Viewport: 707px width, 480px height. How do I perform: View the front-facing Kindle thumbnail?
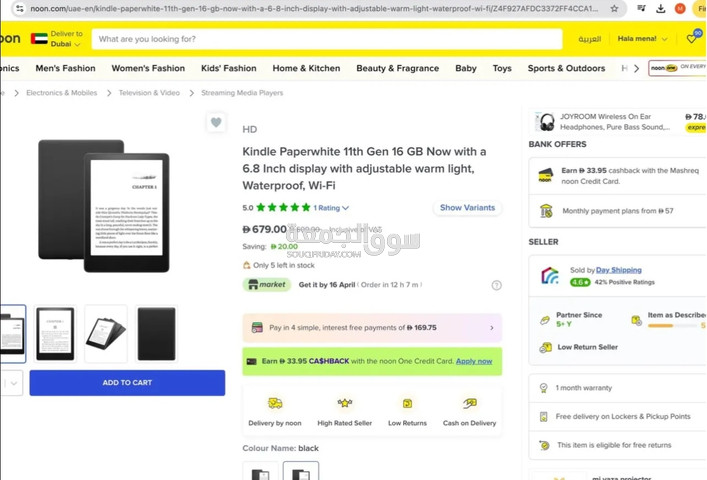point(55,334)
